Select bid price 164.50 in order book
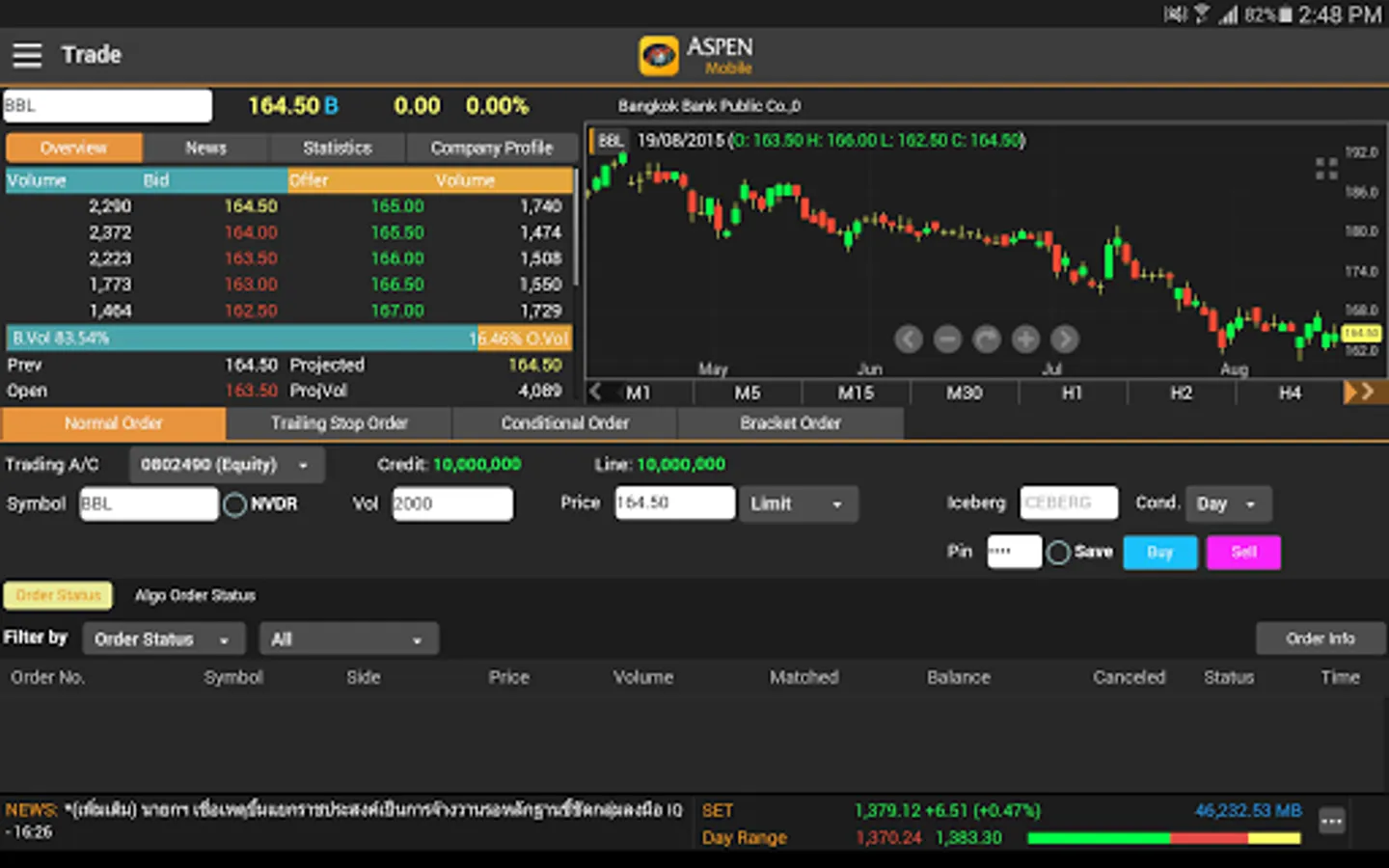Viewport: 1389px width, 868px height. point(251,206)
